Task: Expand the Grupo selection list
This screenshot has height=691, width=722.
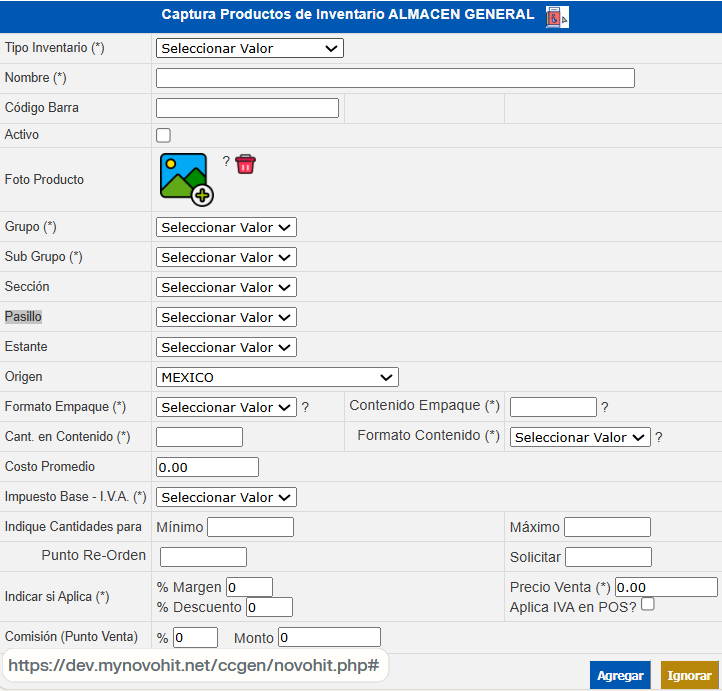Action: point(226,227)
